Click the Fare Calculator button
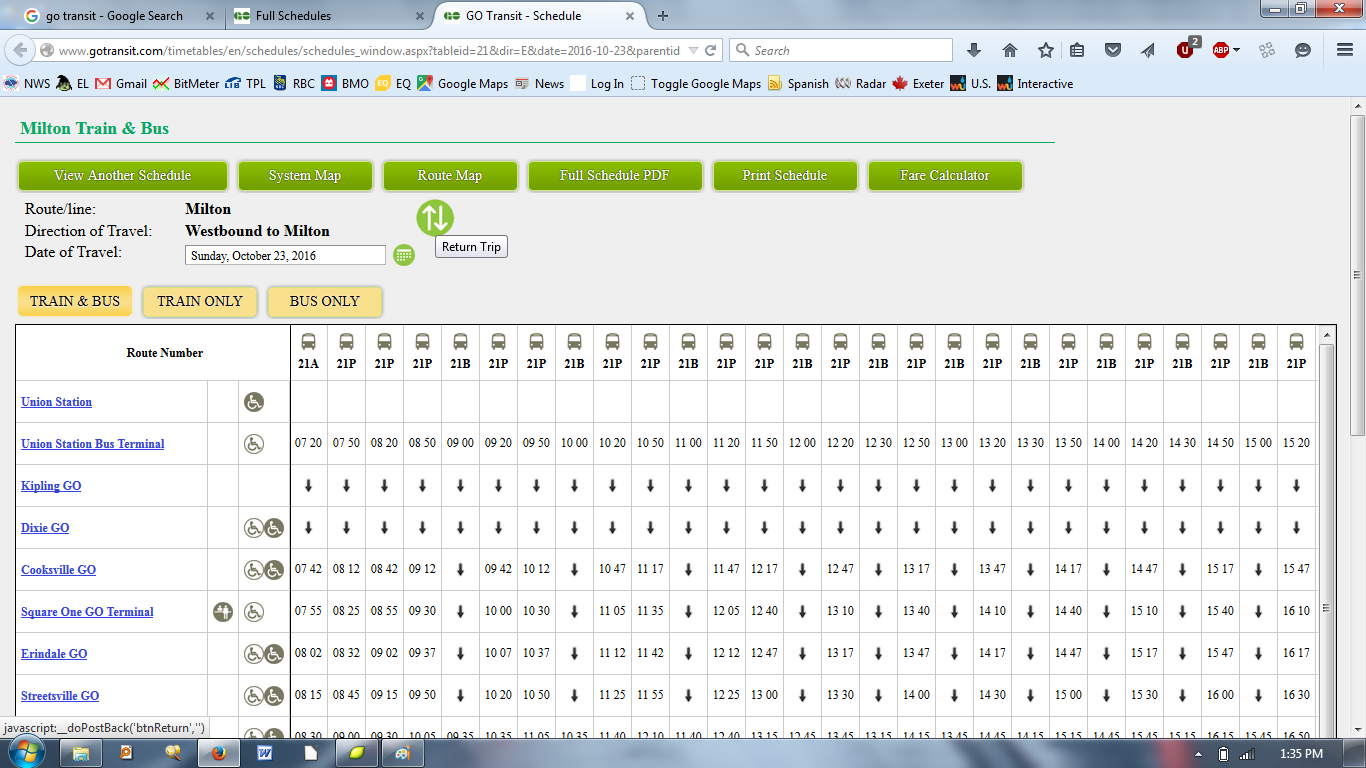 tap(945, 175)
